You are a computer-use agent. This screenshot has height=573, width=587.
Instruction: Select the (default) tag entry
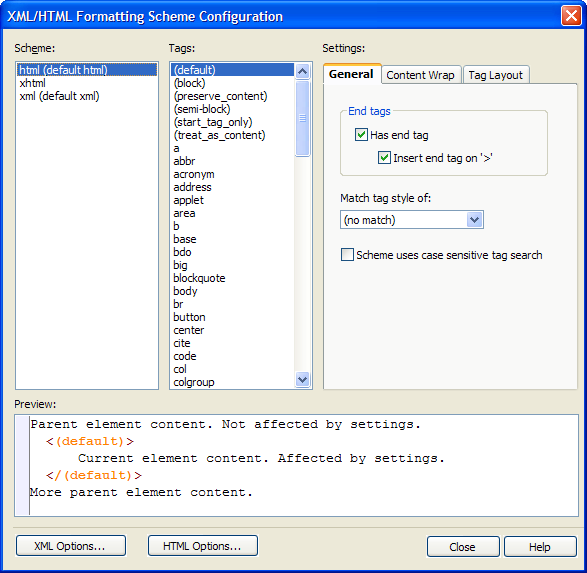point(232,70)
